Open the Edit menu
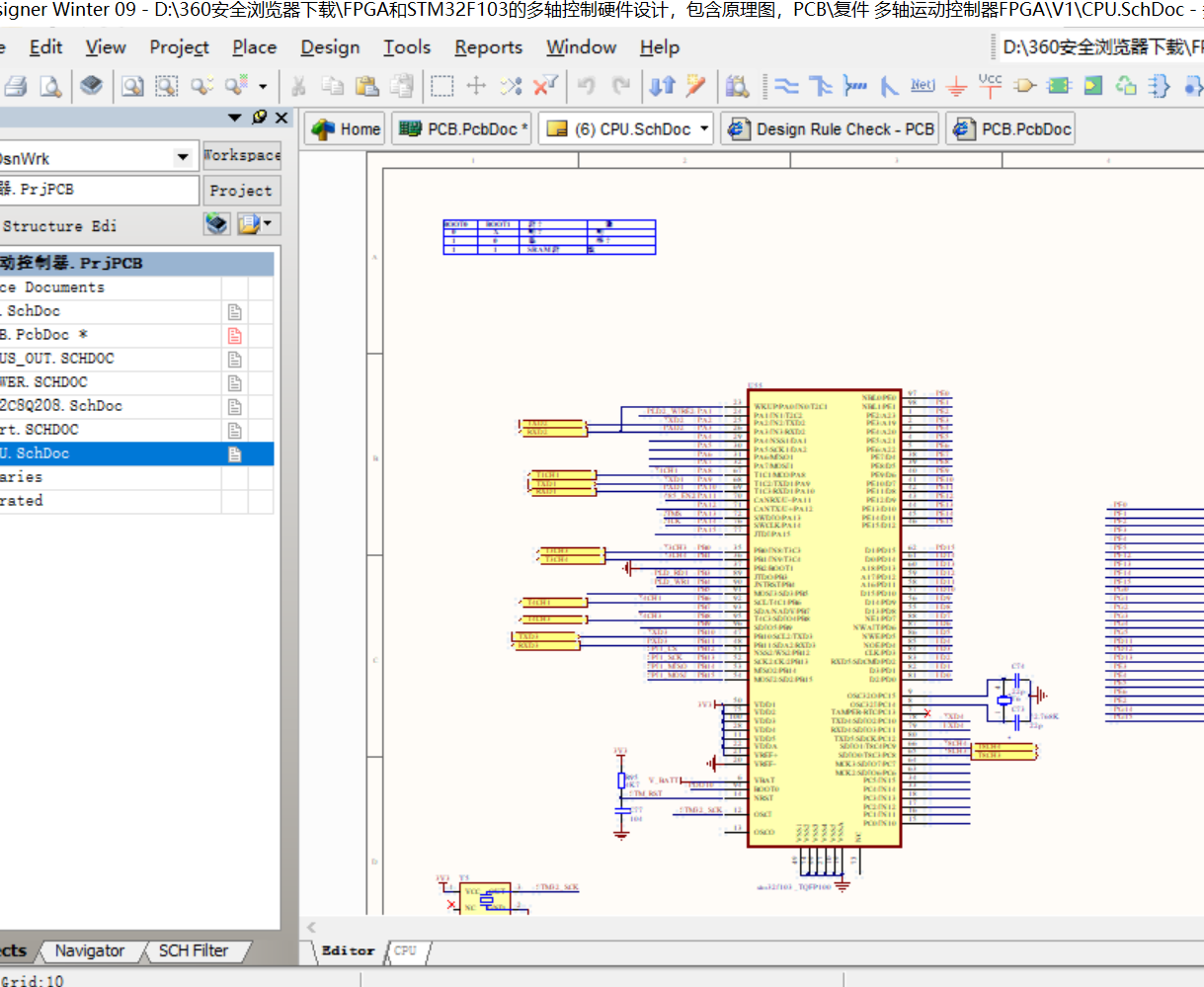1204x987 pixels. click(x=45, y=46)
